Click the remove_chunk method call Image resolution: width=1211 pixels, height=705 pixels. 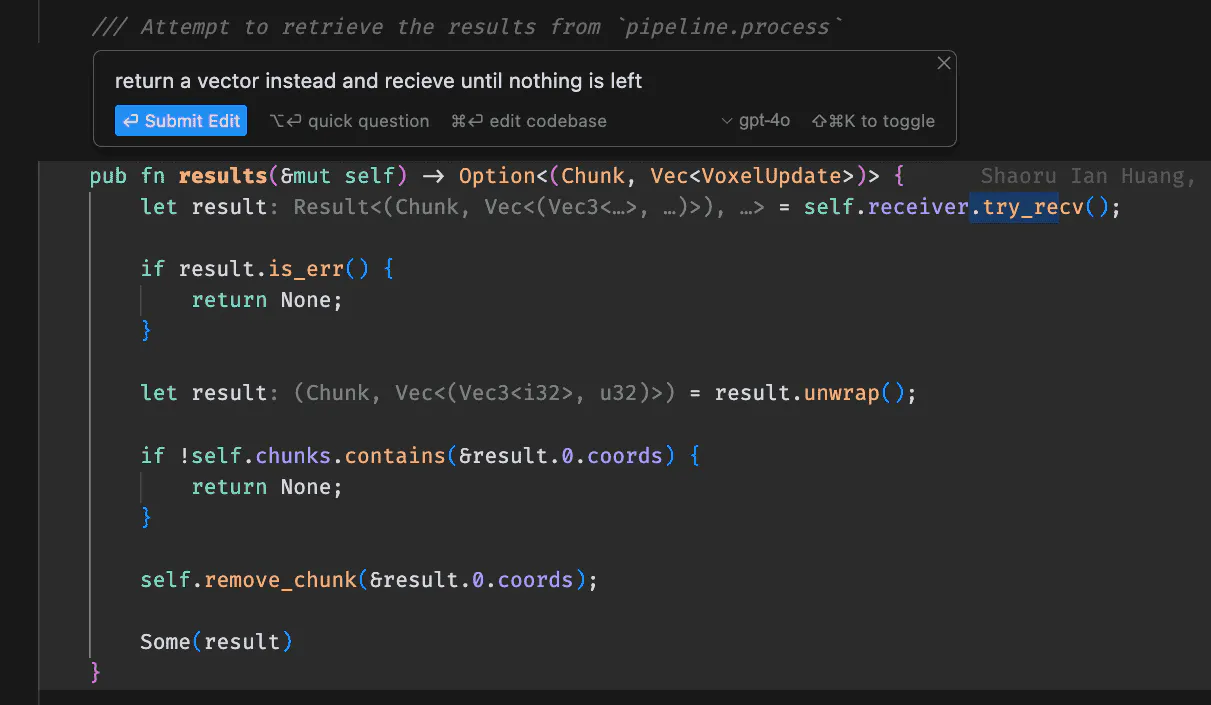(281, 580)
